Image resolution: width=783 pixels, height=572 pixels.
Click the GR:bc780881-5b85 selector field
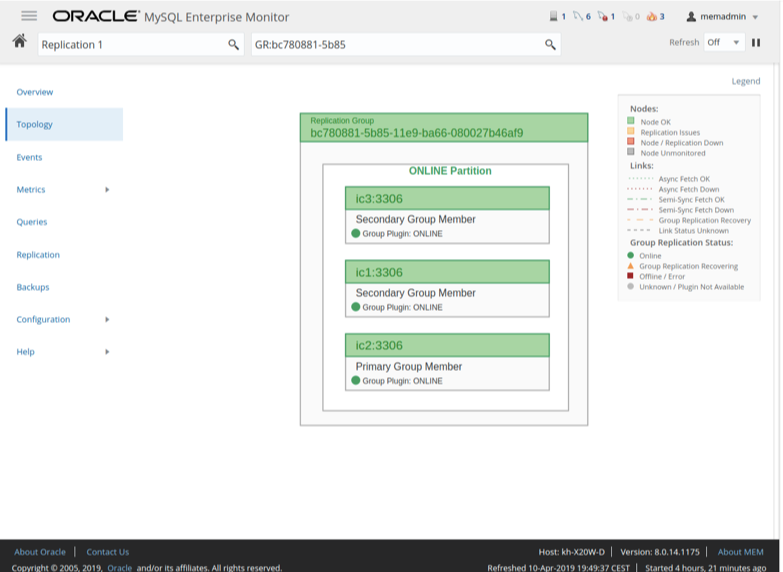click(x=405, y=44)
